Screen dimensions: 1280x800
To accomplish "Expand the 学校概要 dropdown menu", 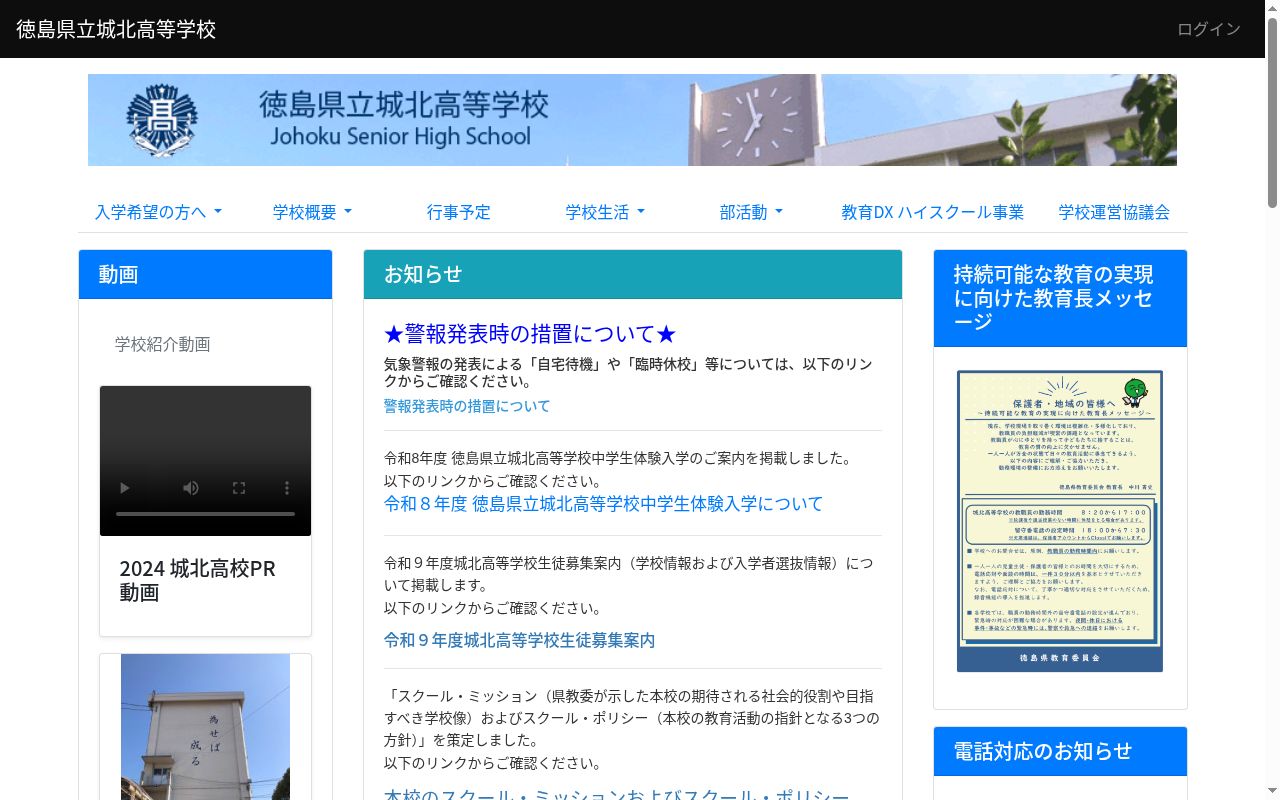I will (313, 212).
